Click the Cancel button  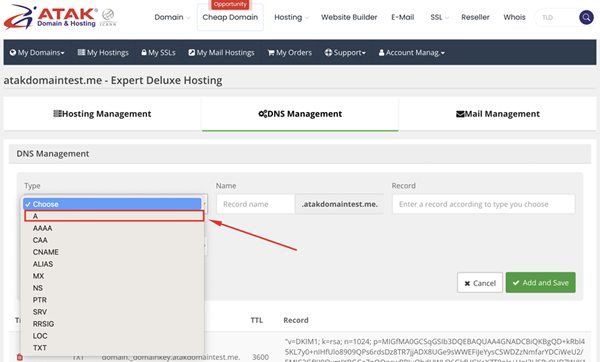click(480, 283)
